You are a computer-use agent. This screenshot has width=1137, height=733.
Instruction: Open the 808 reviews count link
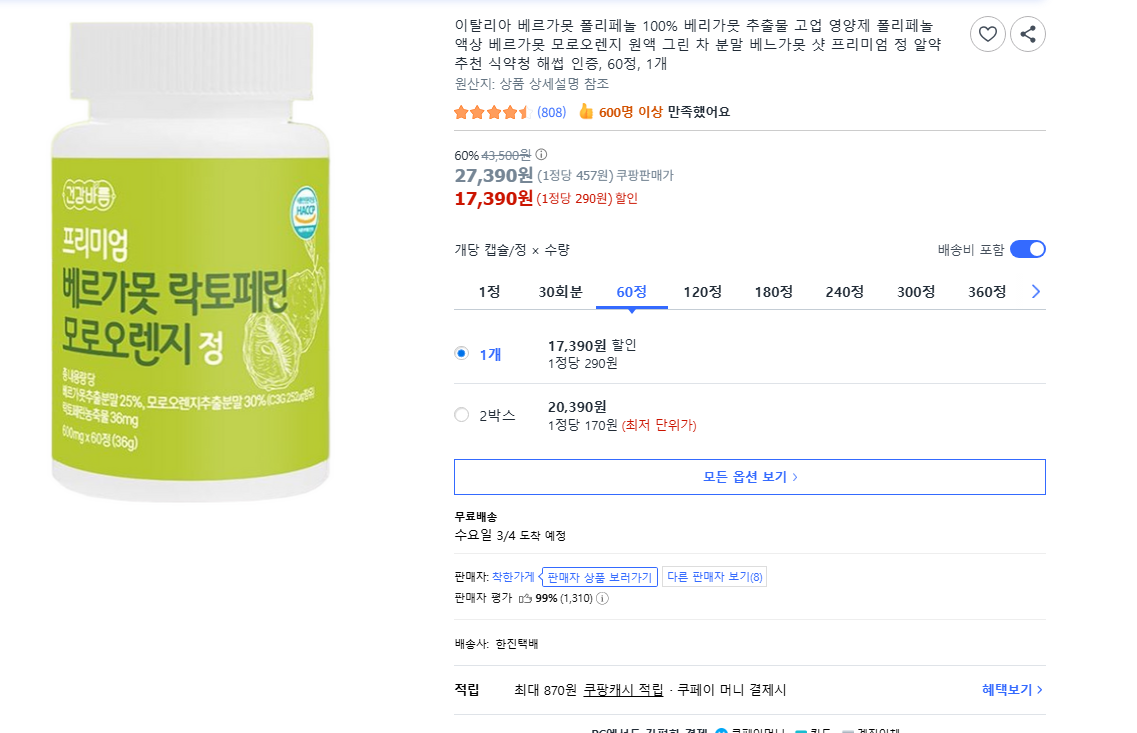click(551, 112)
